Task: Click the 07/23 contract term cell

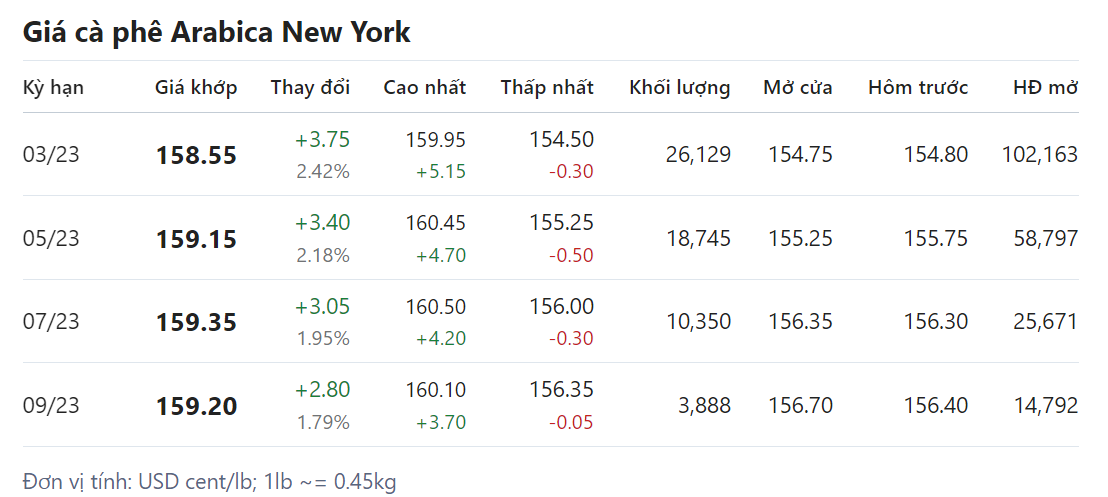Action: 51,322
